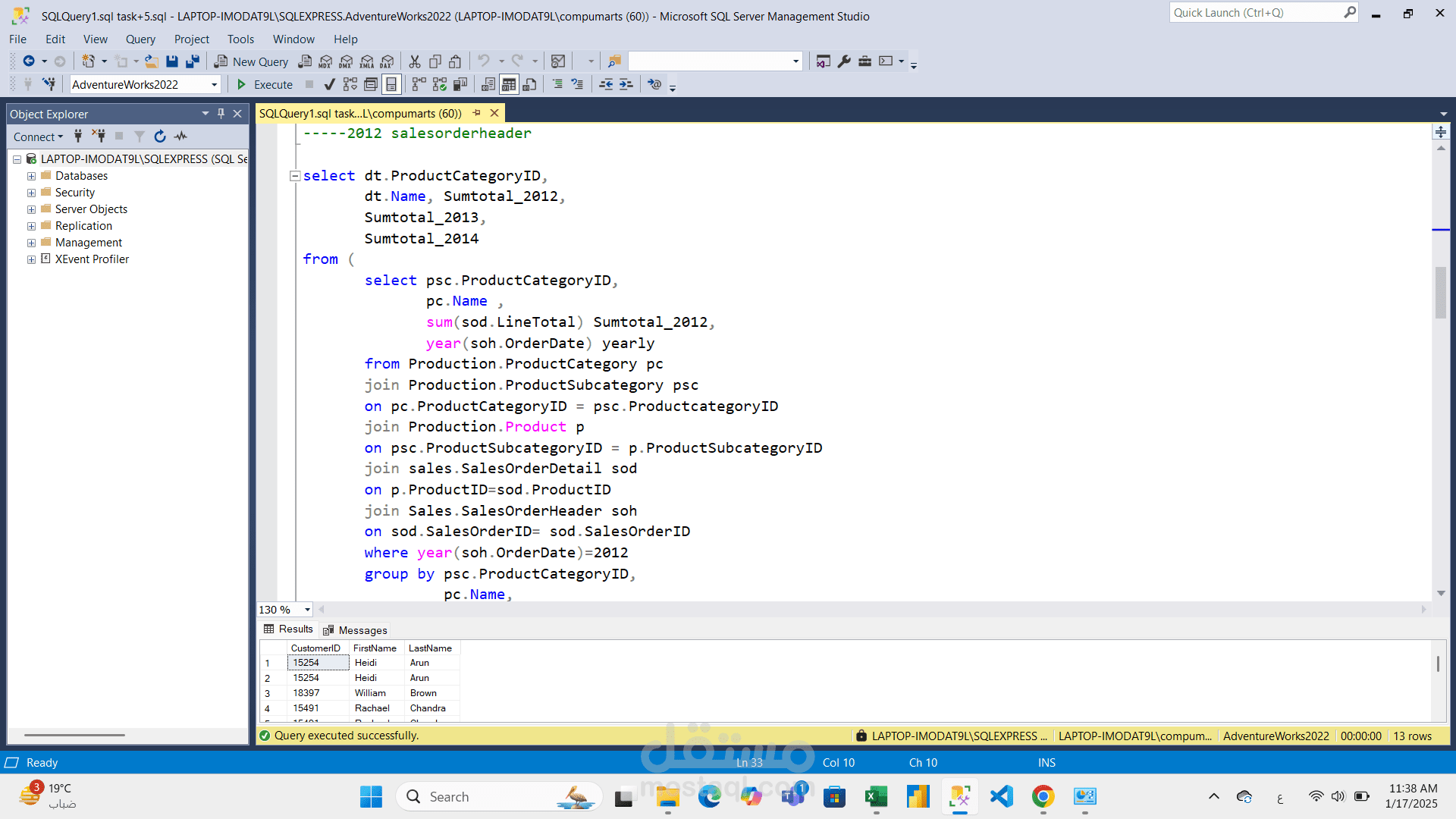This screenshot has height=819, width=1456.
Task: Open a new DMX query
Action: [x=346, y=61]
